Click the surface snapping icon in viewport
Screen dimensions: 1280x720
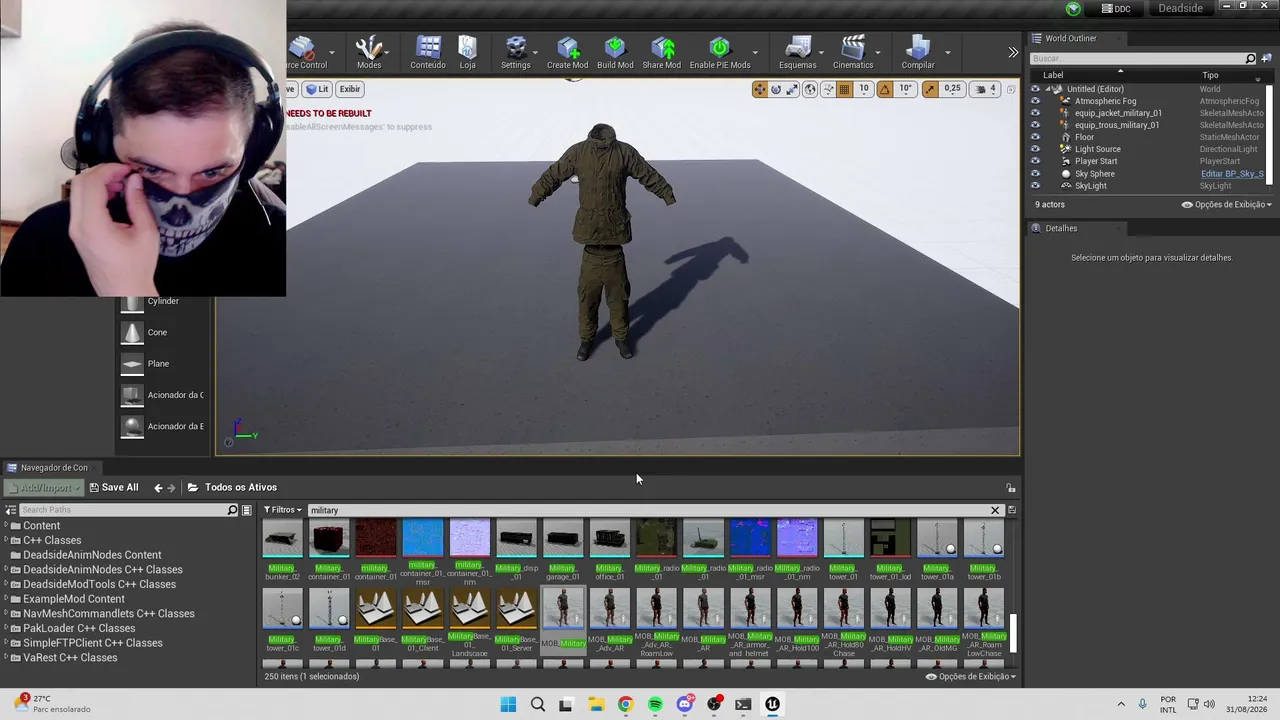827,89
